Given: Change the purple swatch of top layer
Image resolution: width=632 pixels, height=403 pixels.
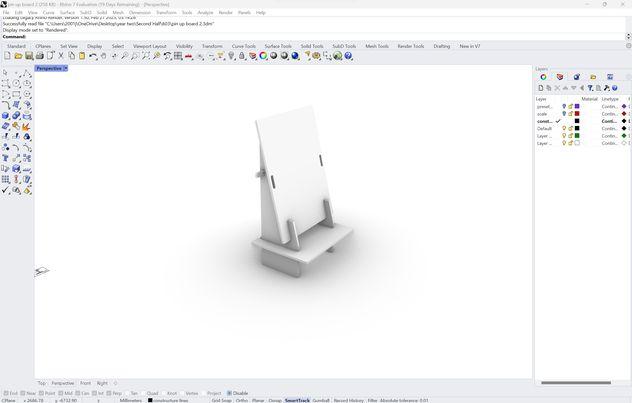Looking at the screenshot, I should [577, 106].
